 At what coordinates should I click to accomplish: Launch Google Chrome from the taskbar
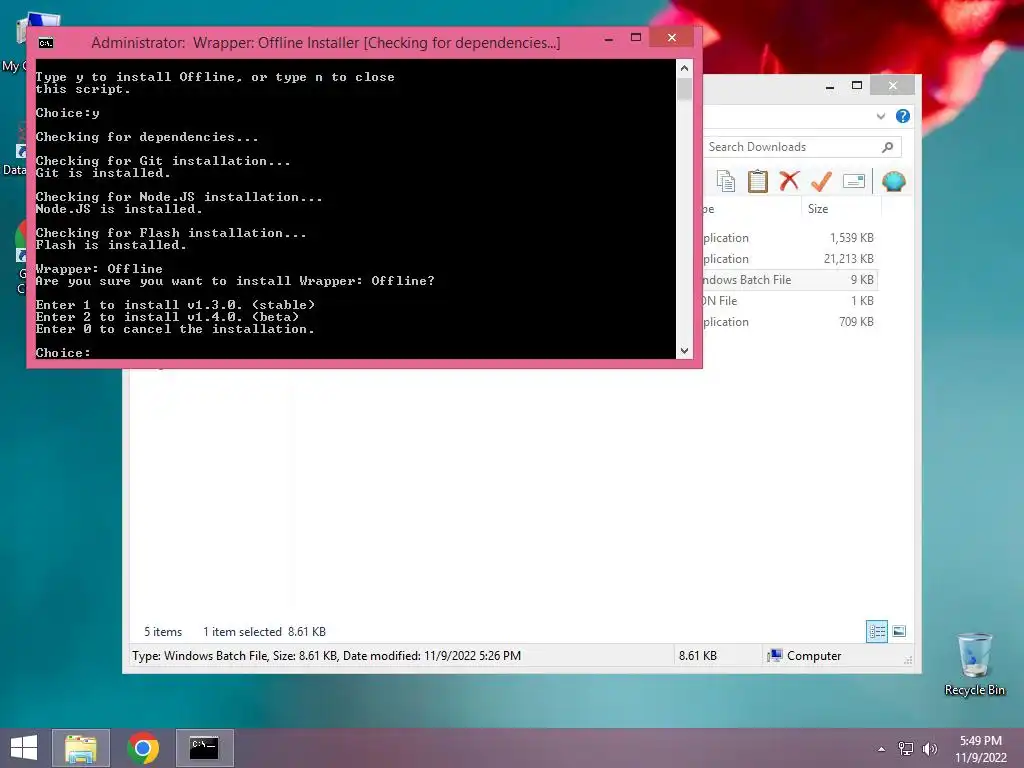[143, 748]
